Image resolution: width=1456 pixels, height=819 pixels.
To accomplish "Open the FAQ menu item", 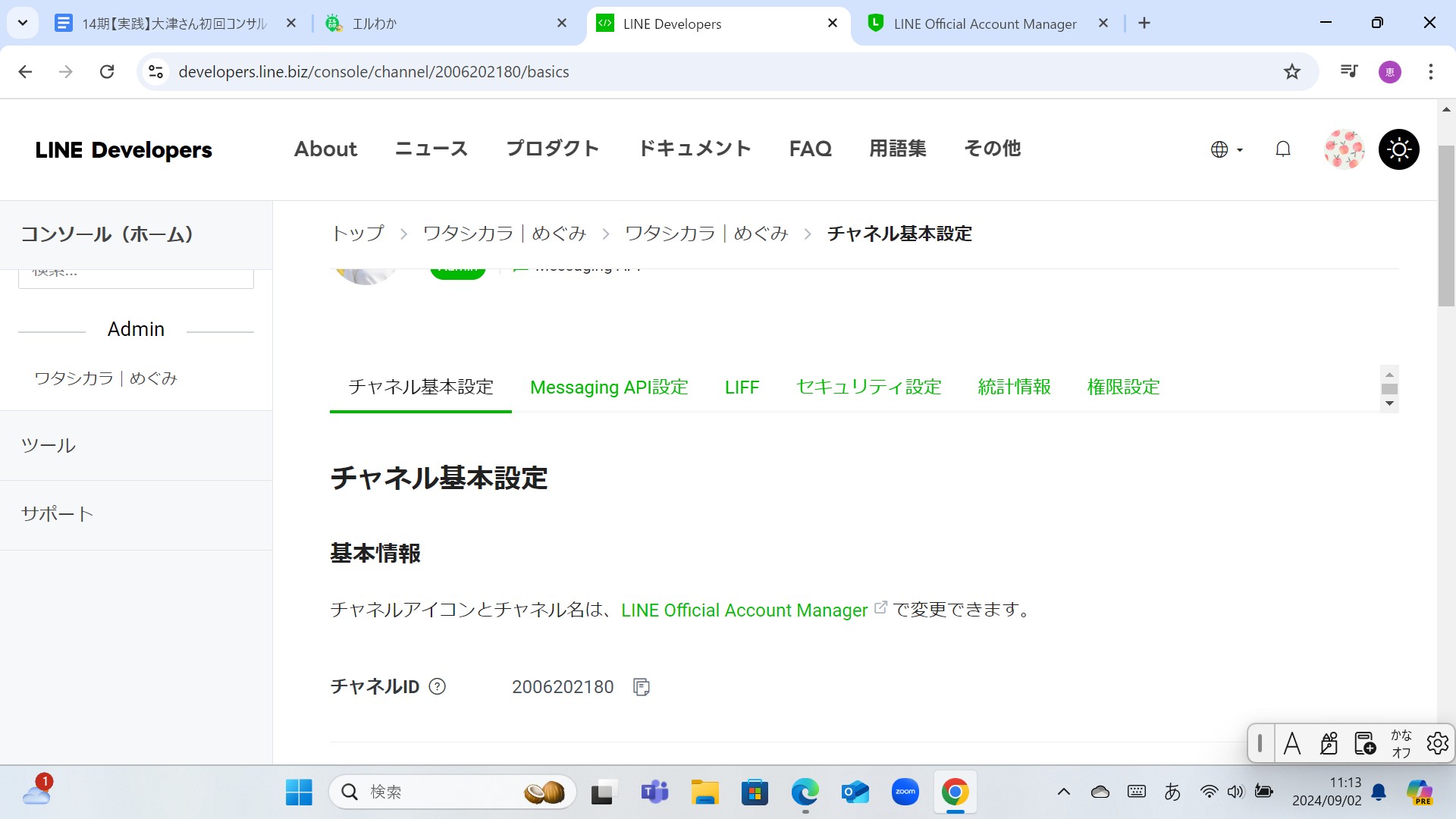I will point(810,149).
